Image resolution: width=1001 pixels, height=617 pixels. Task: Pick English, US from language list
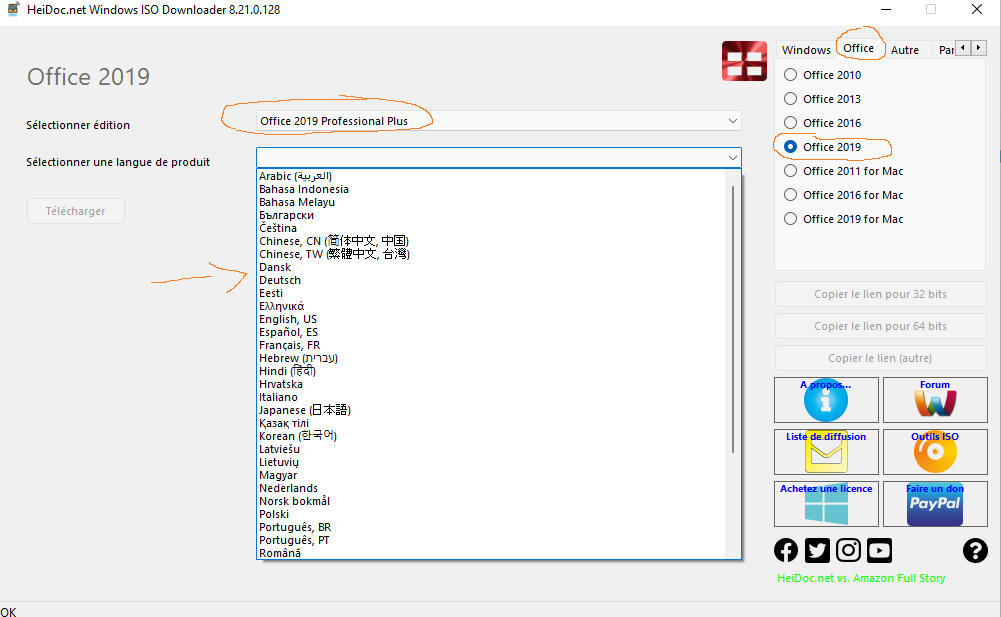pyautogui.click(x=288, y=319)
